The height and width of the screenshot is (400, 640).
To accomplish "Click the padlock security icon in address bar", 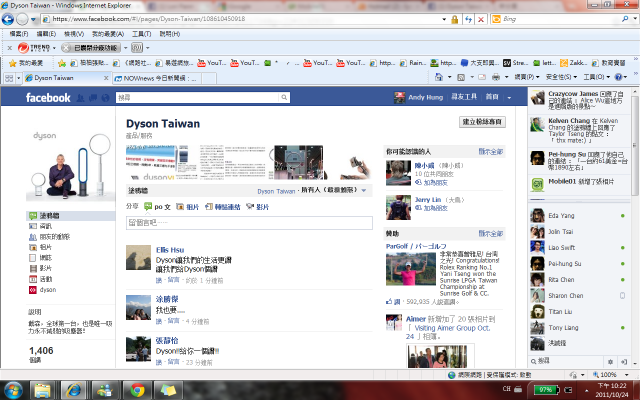I will pos(454,19).
